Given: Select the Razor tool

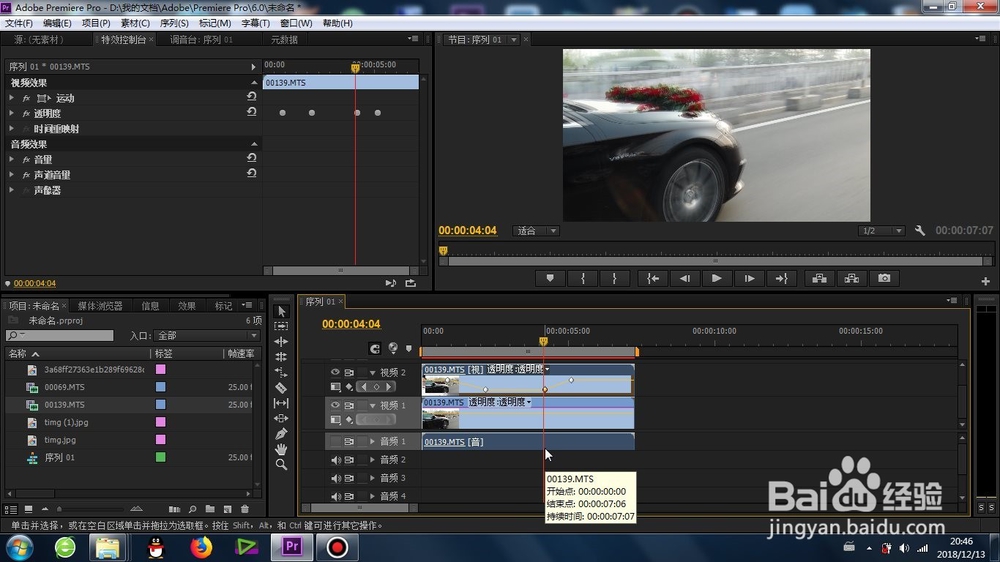Looking at the screenshot, I should (x=281, y=387).
